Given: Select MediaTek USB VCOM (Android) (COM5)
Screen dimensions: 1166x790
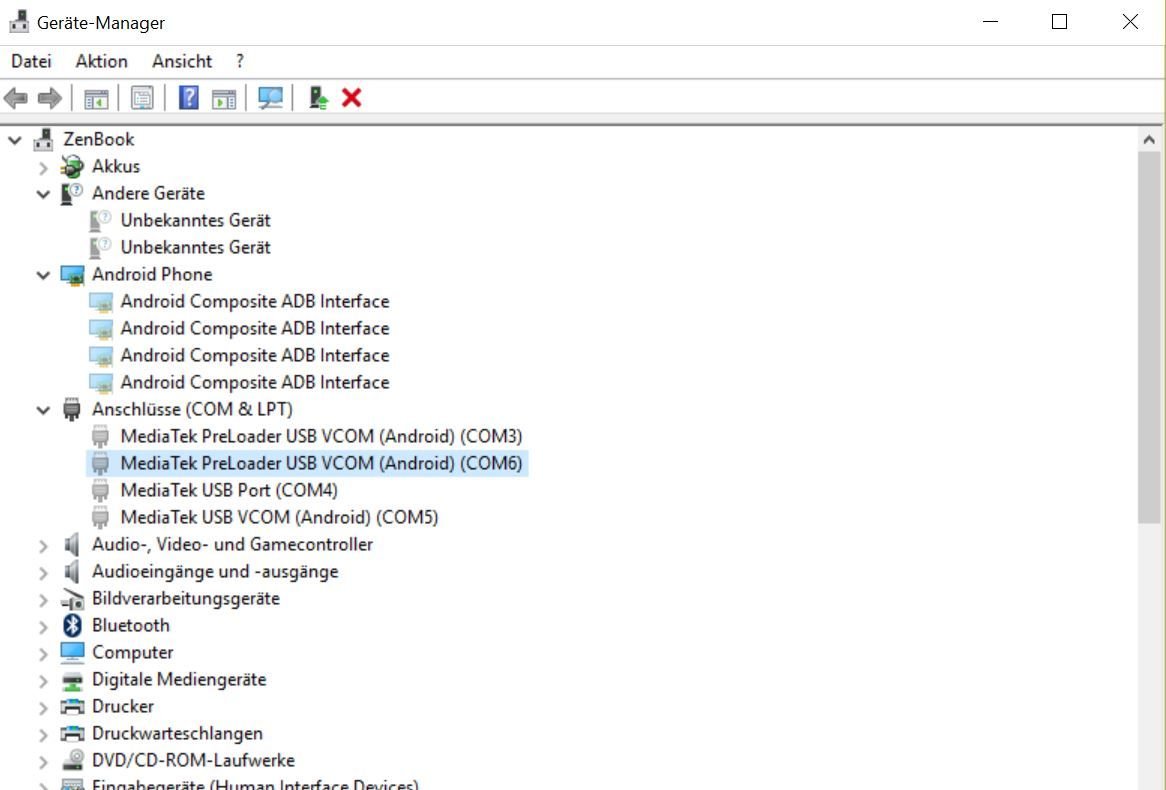Looking at the screenshot, I should point(279,517).
